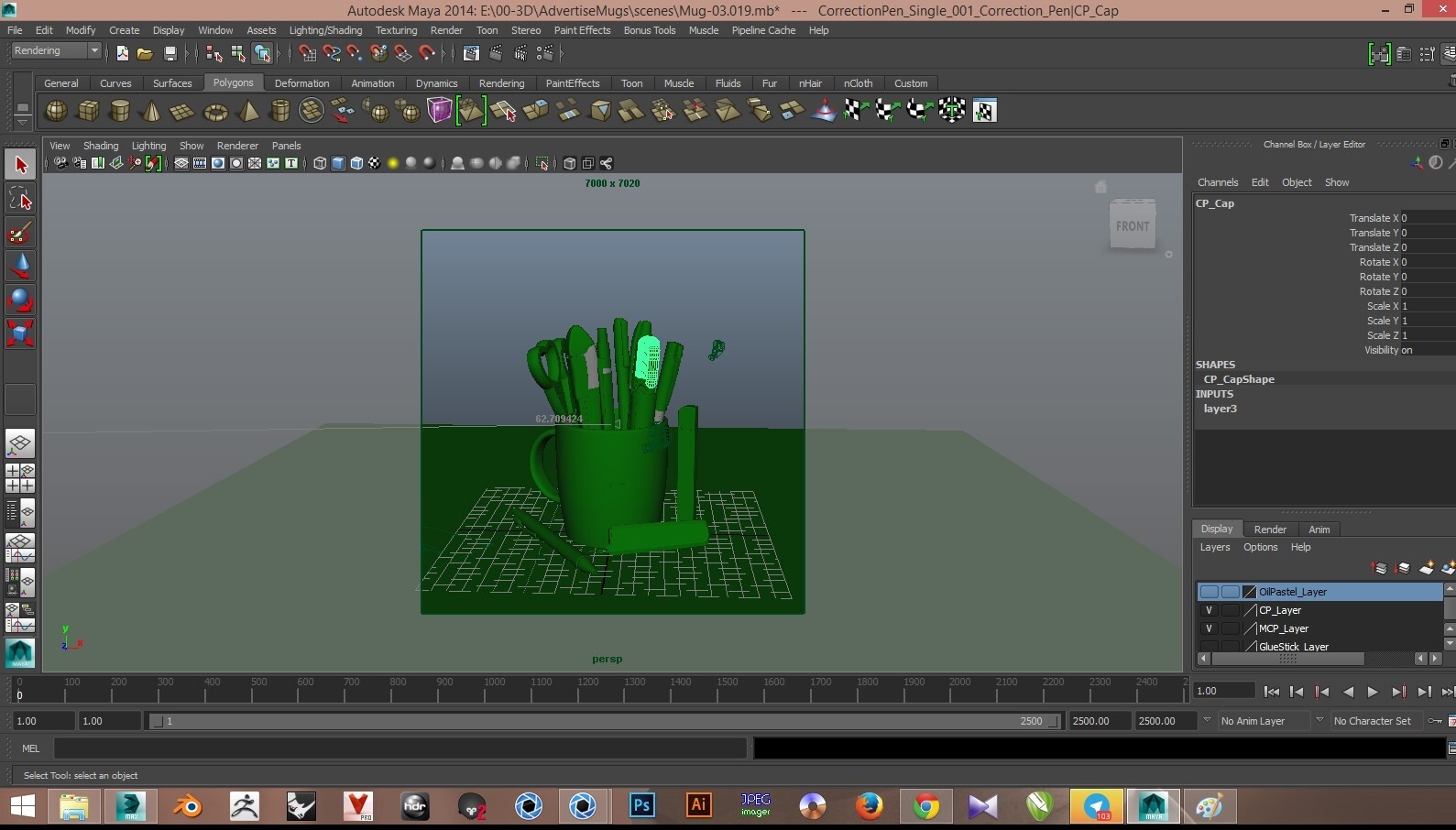Open the Lighting/Shading menu
1456x830 pixels.
(325, 30)
